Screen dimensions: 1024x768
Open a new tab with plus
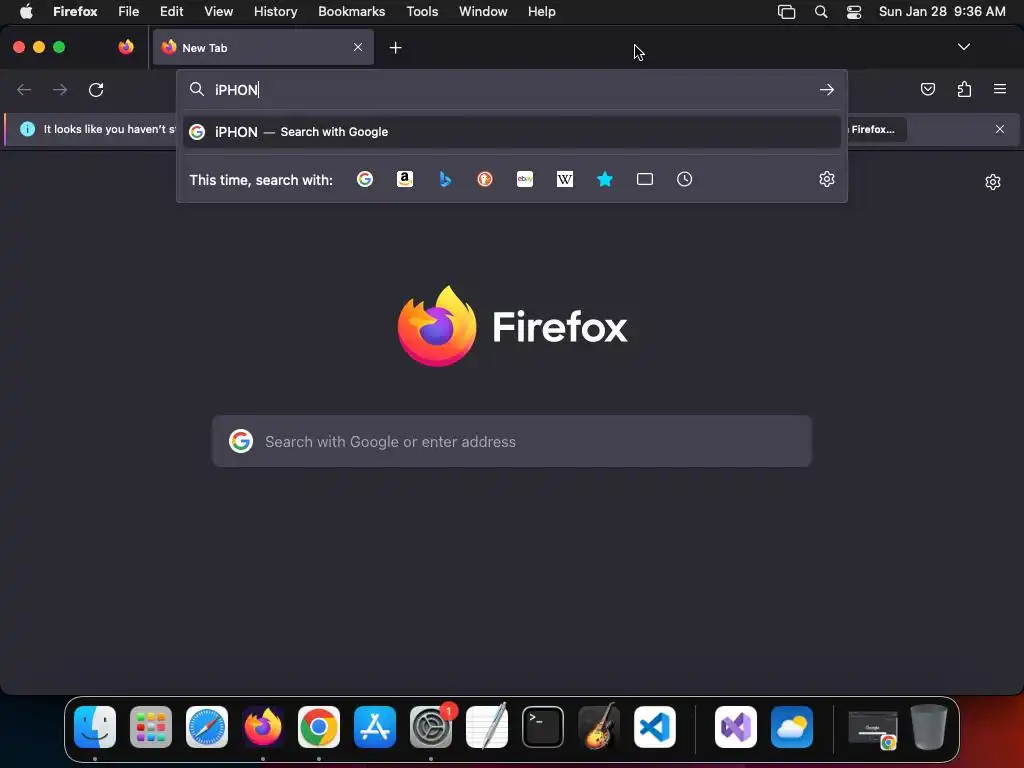tap(395, 48)
